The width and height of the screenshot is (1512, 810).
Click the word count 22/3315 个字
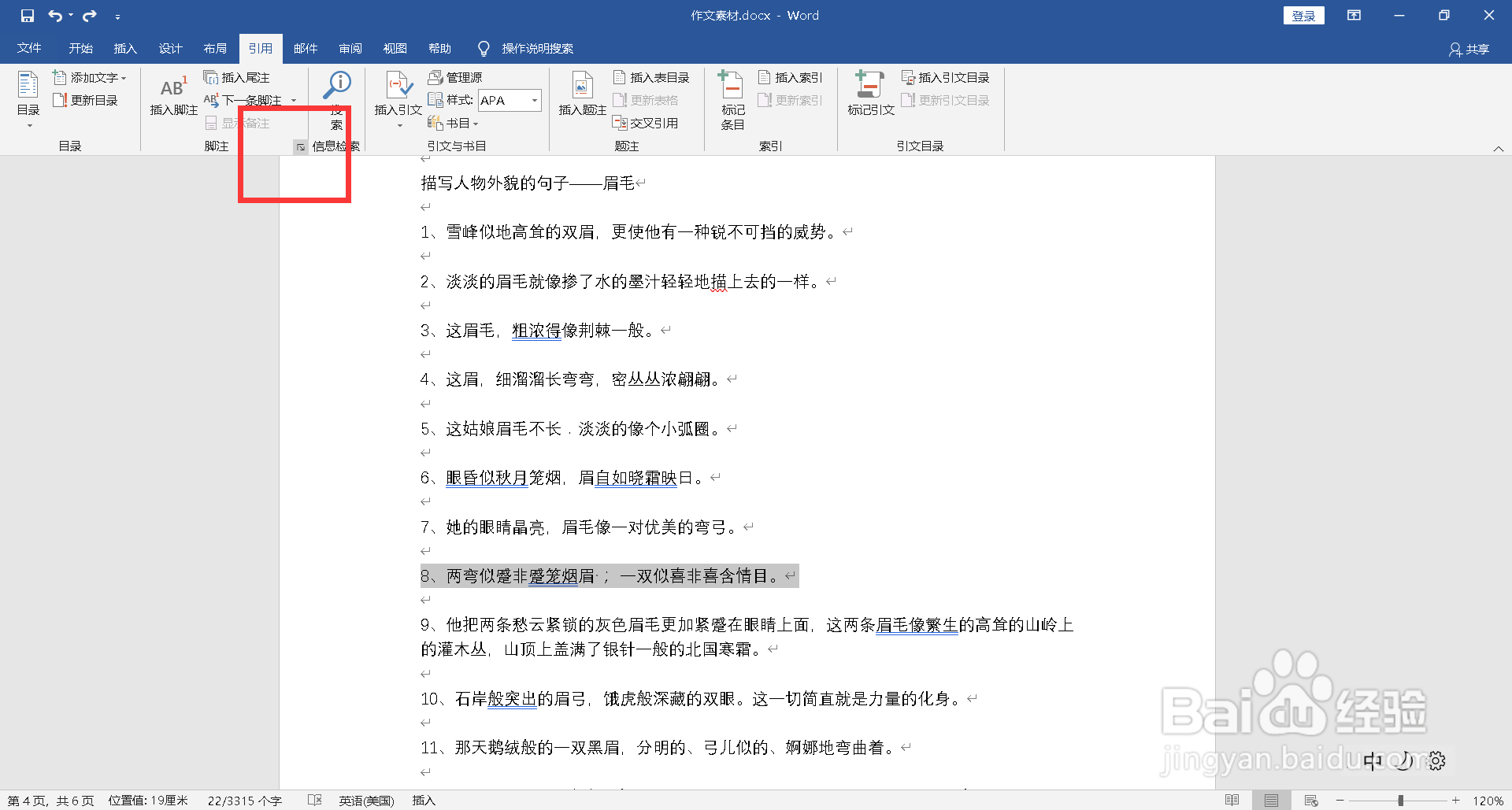click(245, 801)
